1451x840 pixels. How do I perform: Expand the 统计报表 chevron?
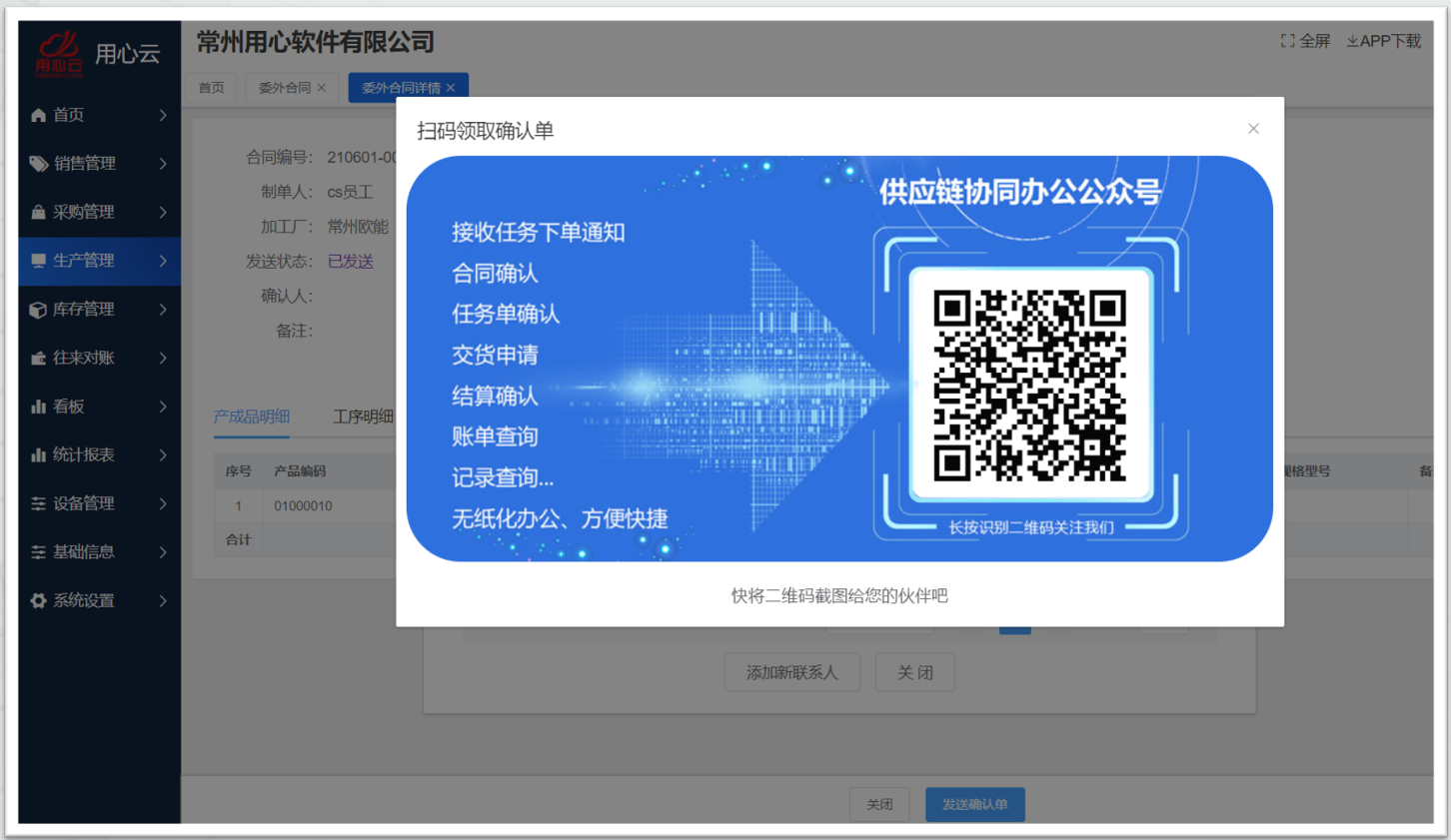(163, 454)
